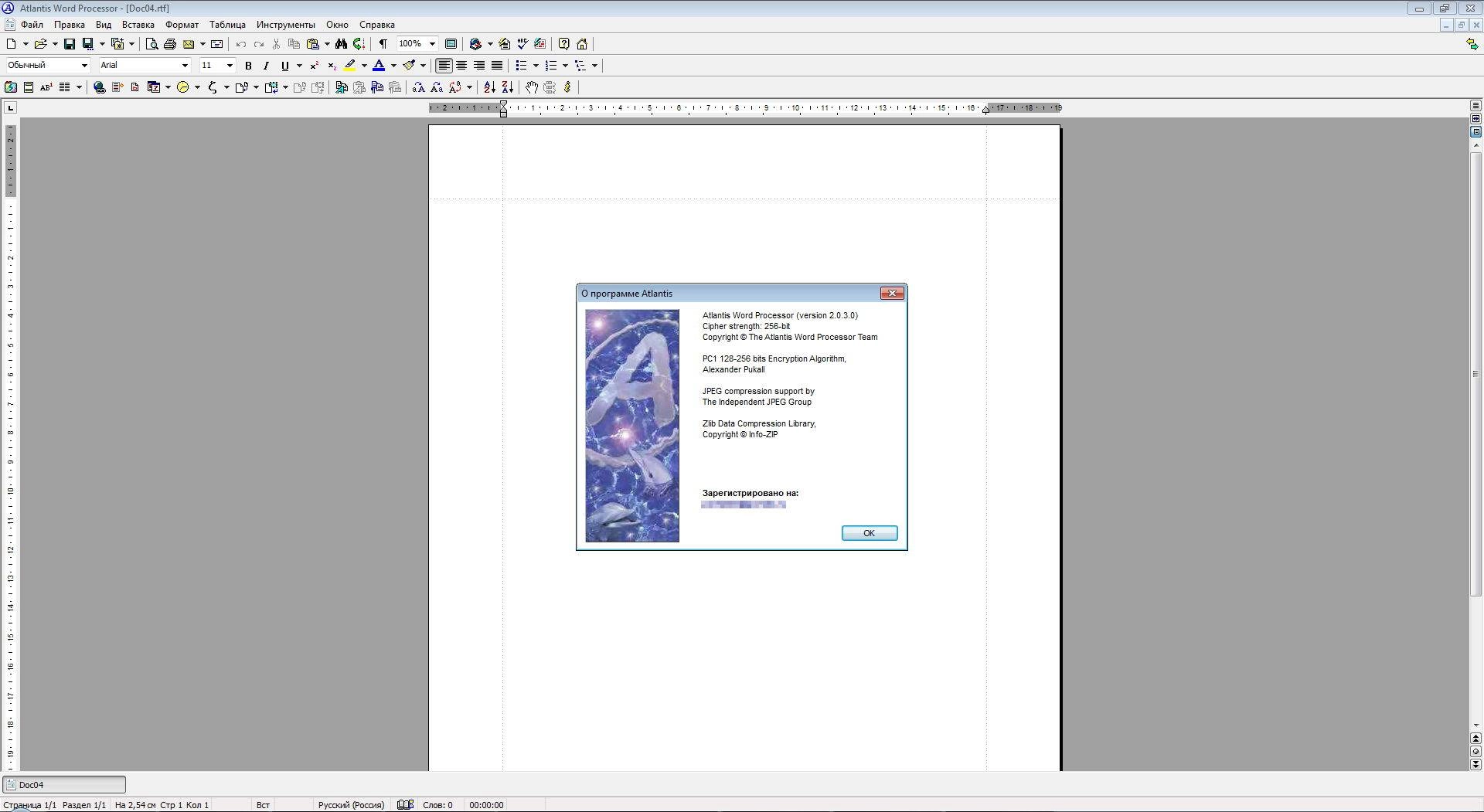Click the ABC spell check icon
The height and width of the screenshot is (812, 1484).
point(522,44)
